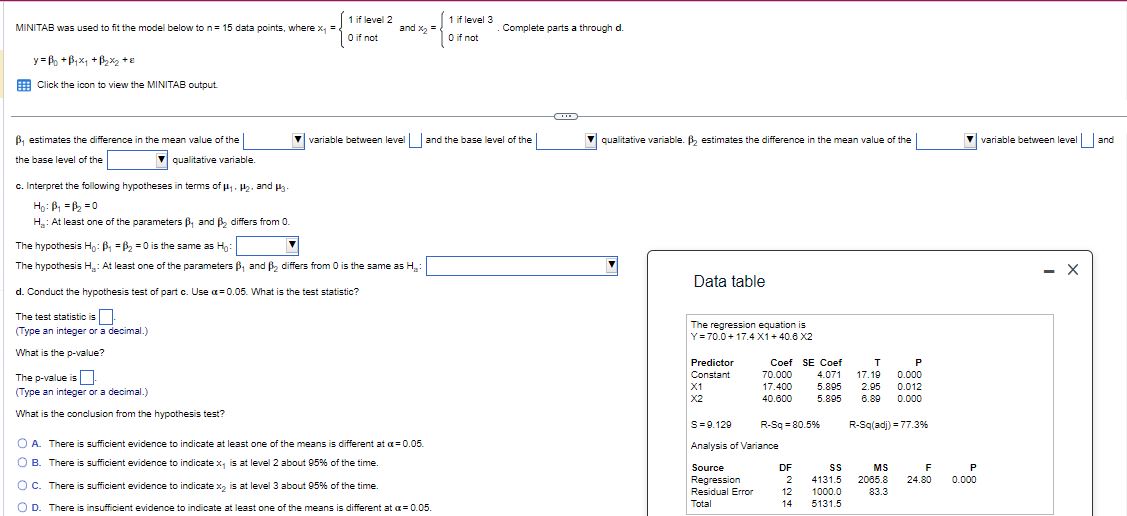Select option D insufficient evidence
Image resolution: width=1127 pixels, height=516 pixels.
(23, 508)
